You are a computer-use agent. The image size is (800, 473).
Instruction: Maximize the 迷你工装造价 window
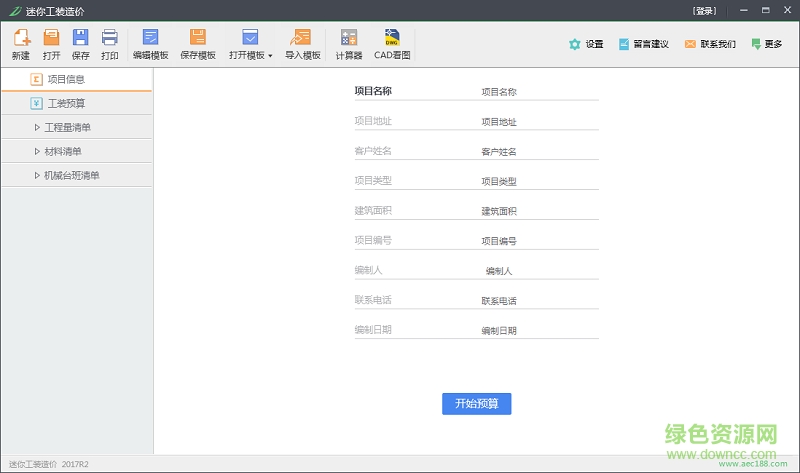click(x=765, y=10)
